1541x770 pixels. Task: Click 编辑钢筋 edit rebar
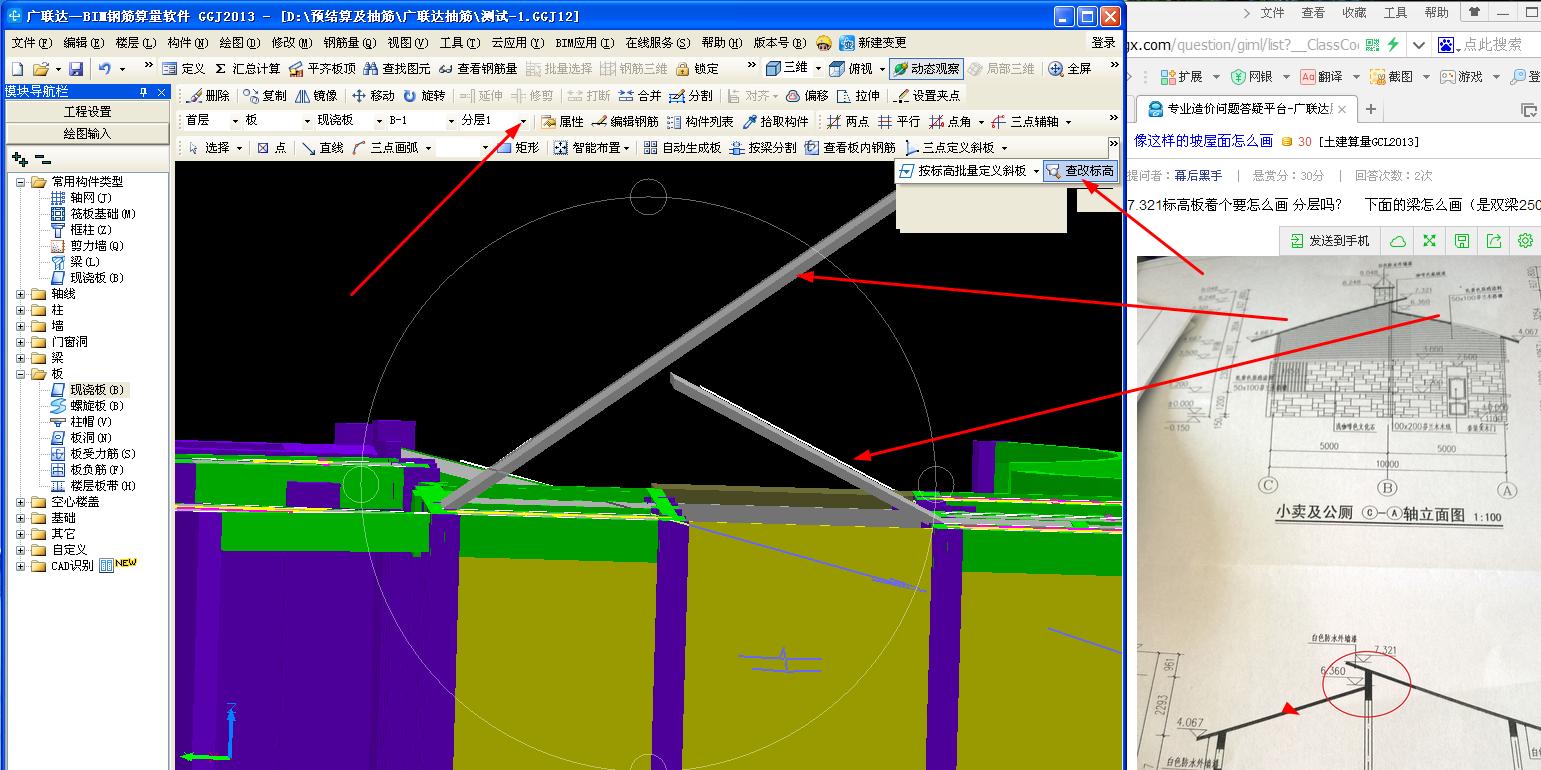pyautogui.click(x=625, y=122)
